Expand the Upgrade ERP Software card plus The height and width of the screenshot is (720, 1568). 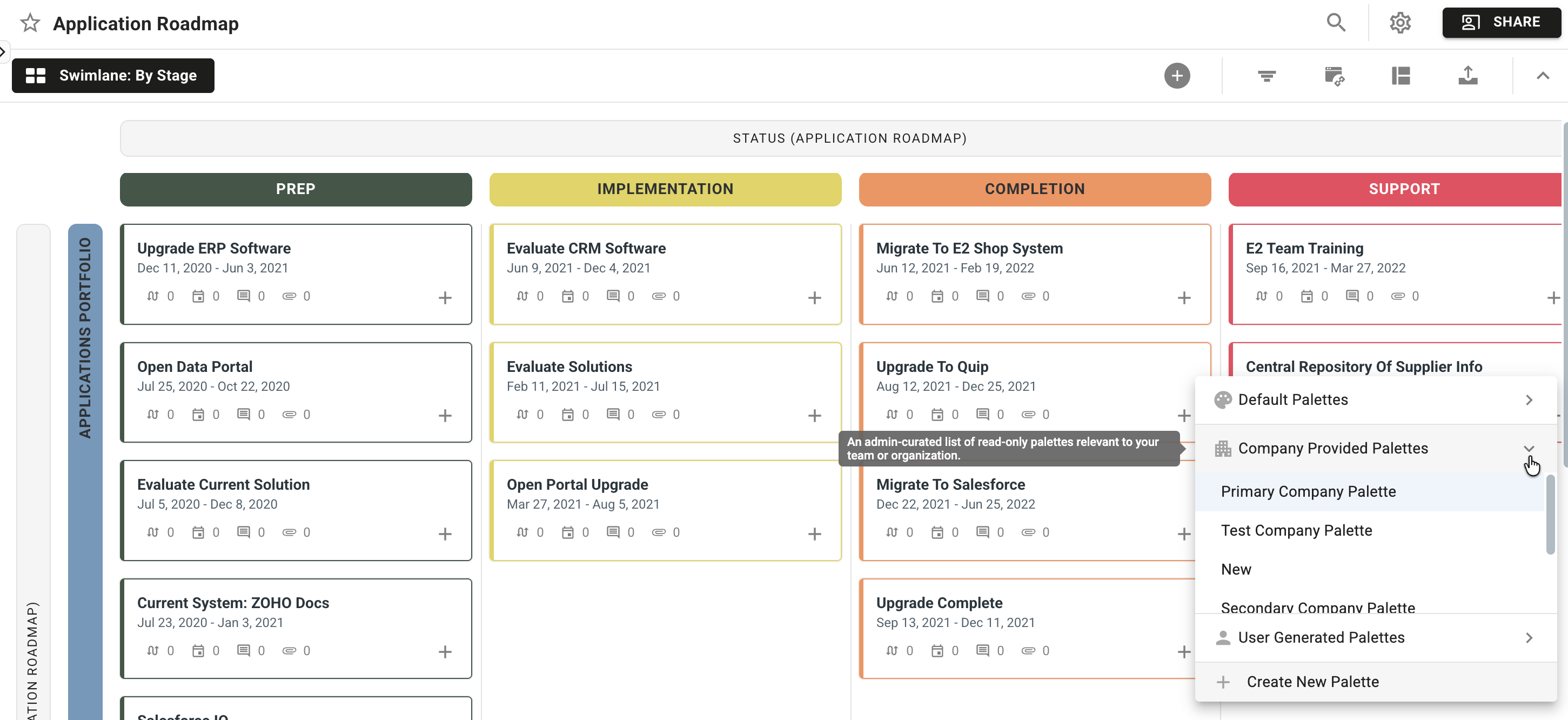tap(445, 297)
